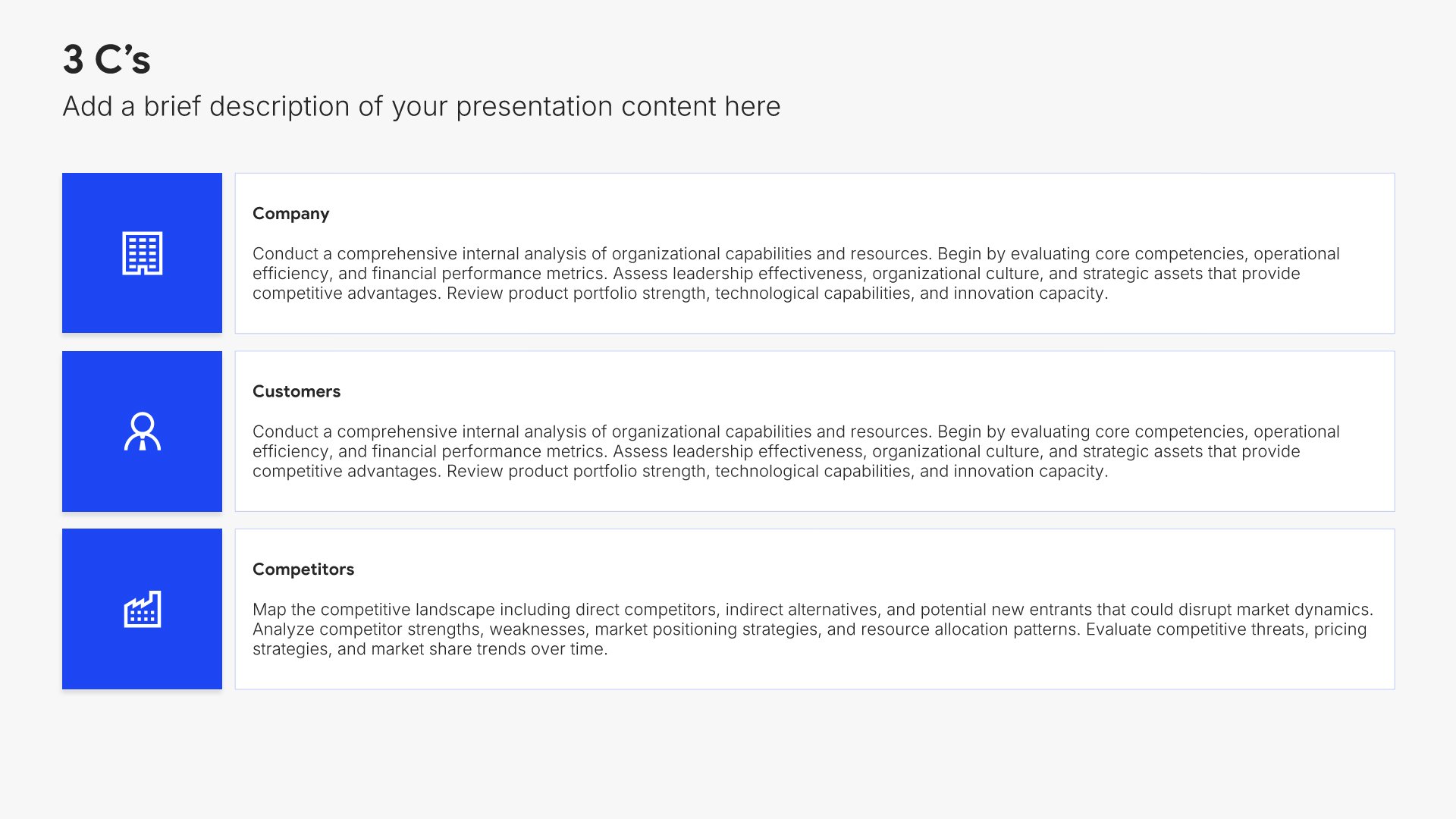Select the "Company" heading
The height and width of the screenshot is (819, 1456).
tap(290, 214)
